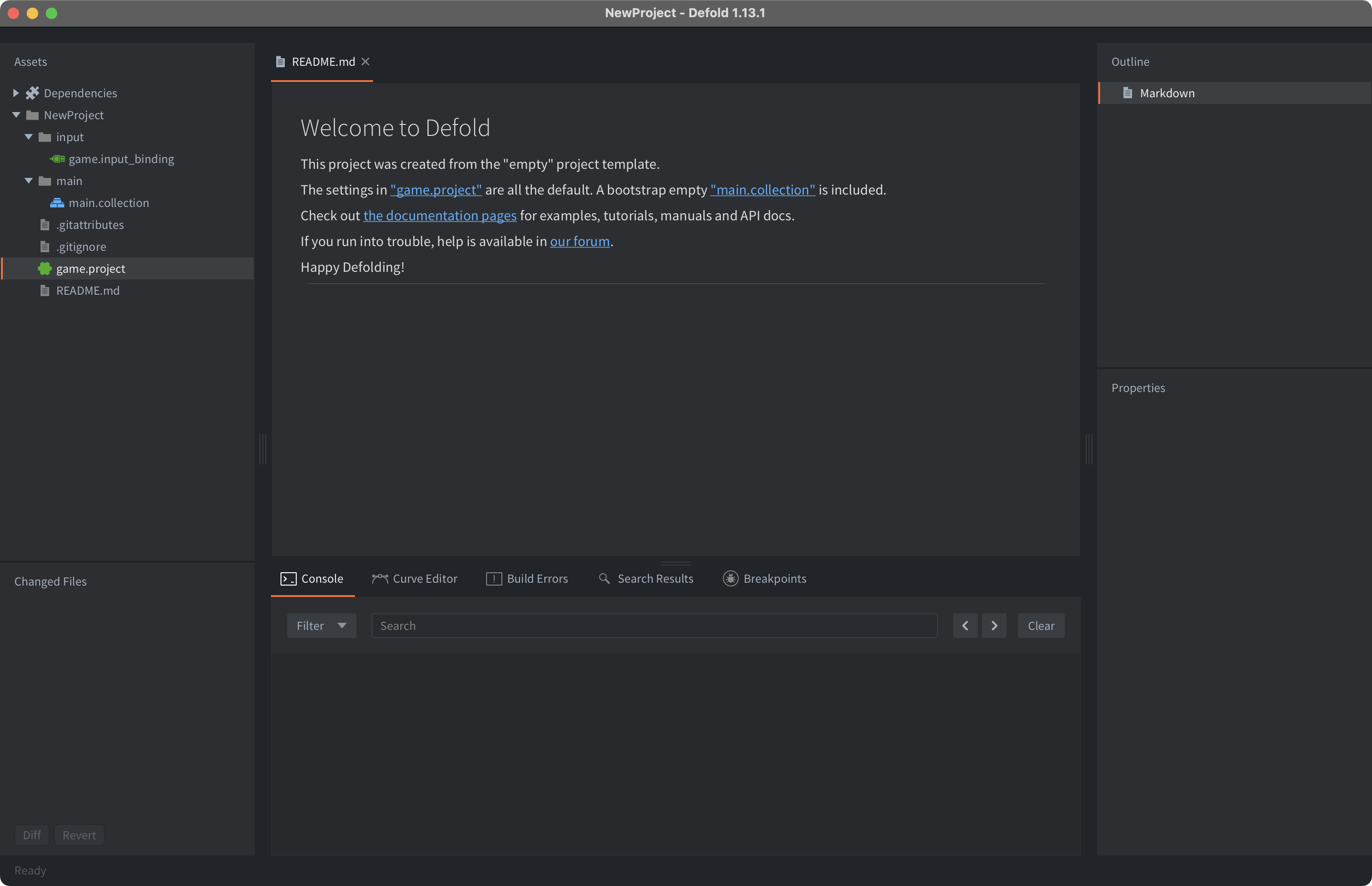Click the "Assets" panel title
The height and width of the screenshot is (886, 1372).
coord(31,62)
